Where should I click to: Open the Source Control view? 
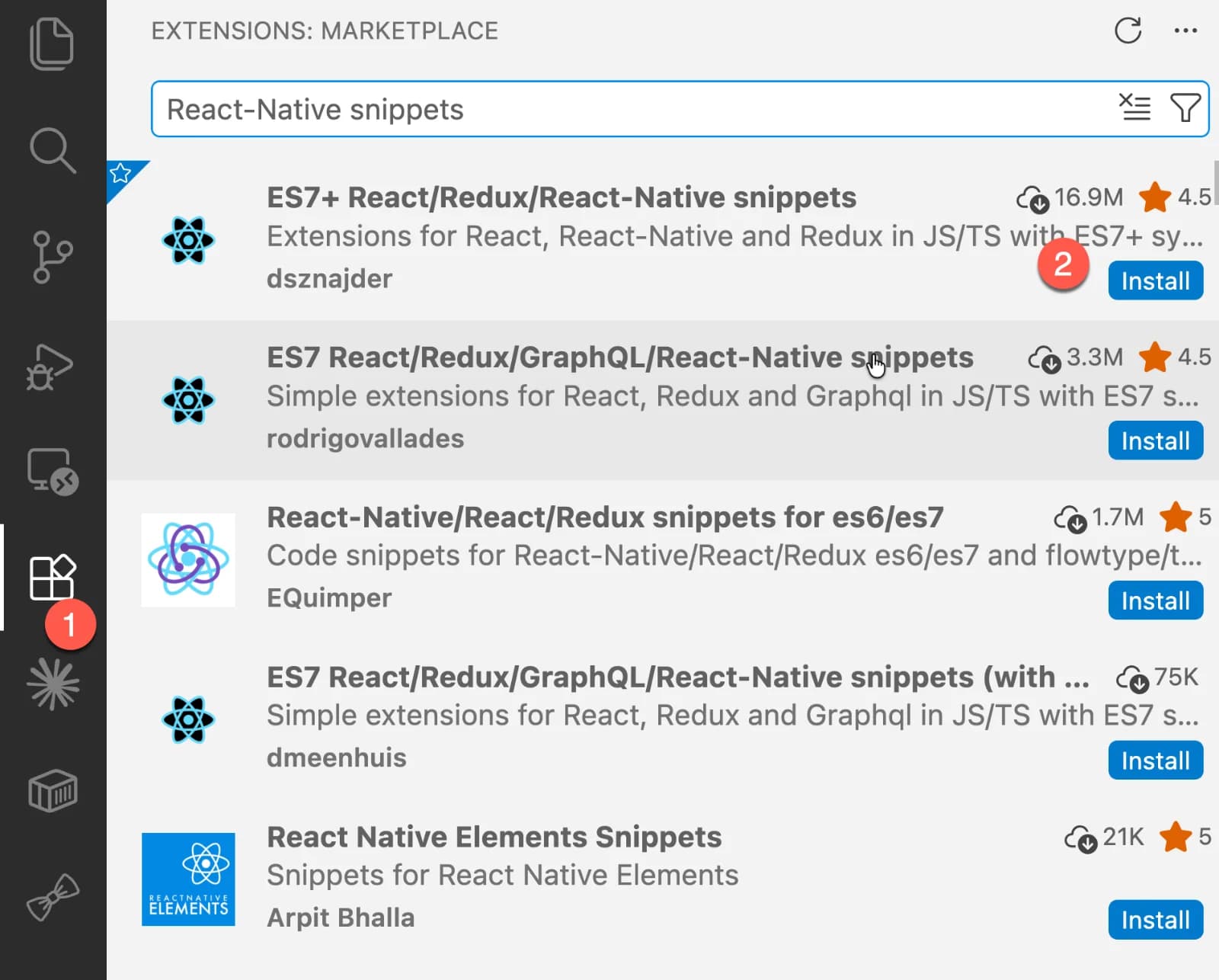coord(52,257)
